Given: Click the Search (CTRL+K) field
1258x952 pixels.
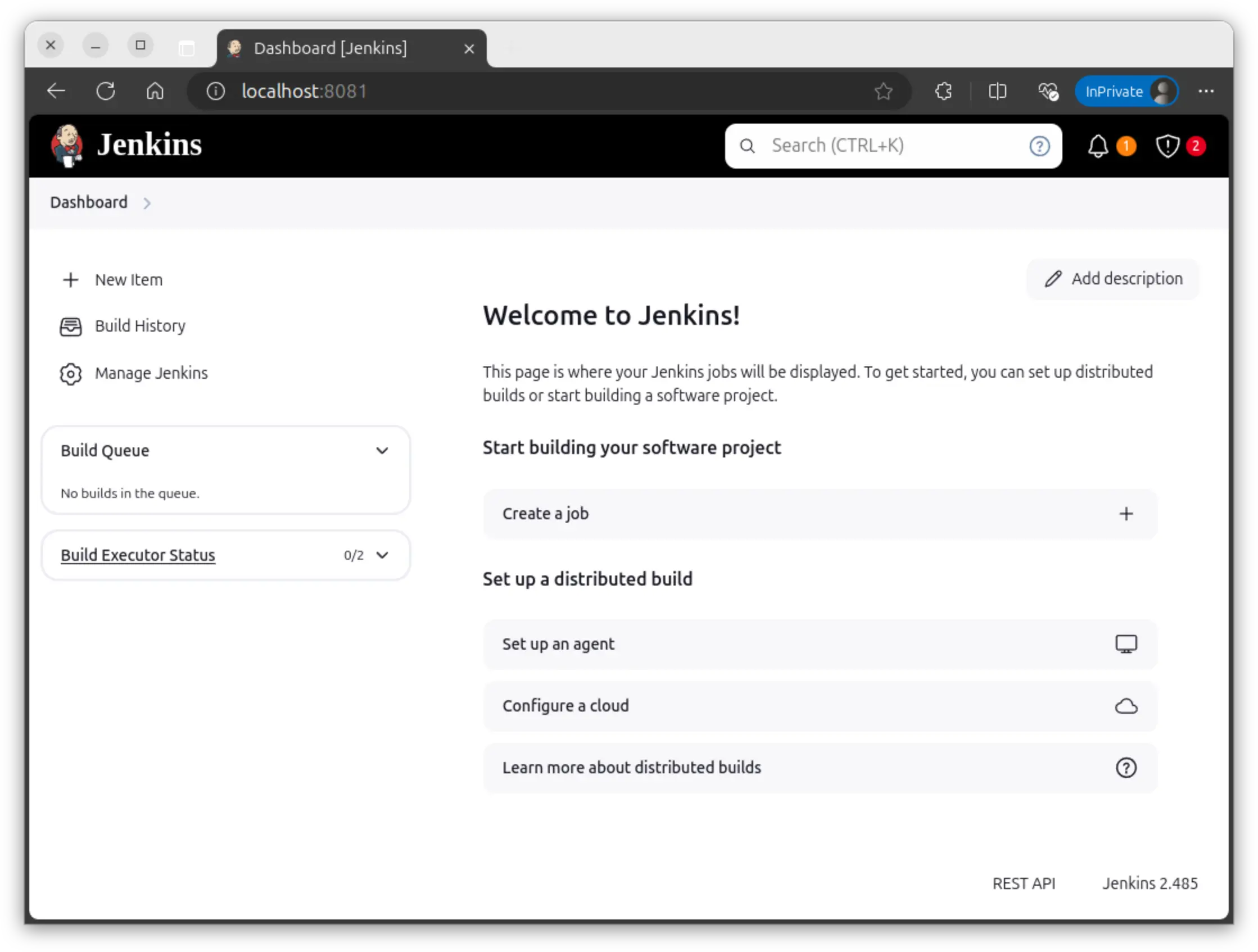Looking at the screenshot, I should pyautogui.click(x=893, y=146).
